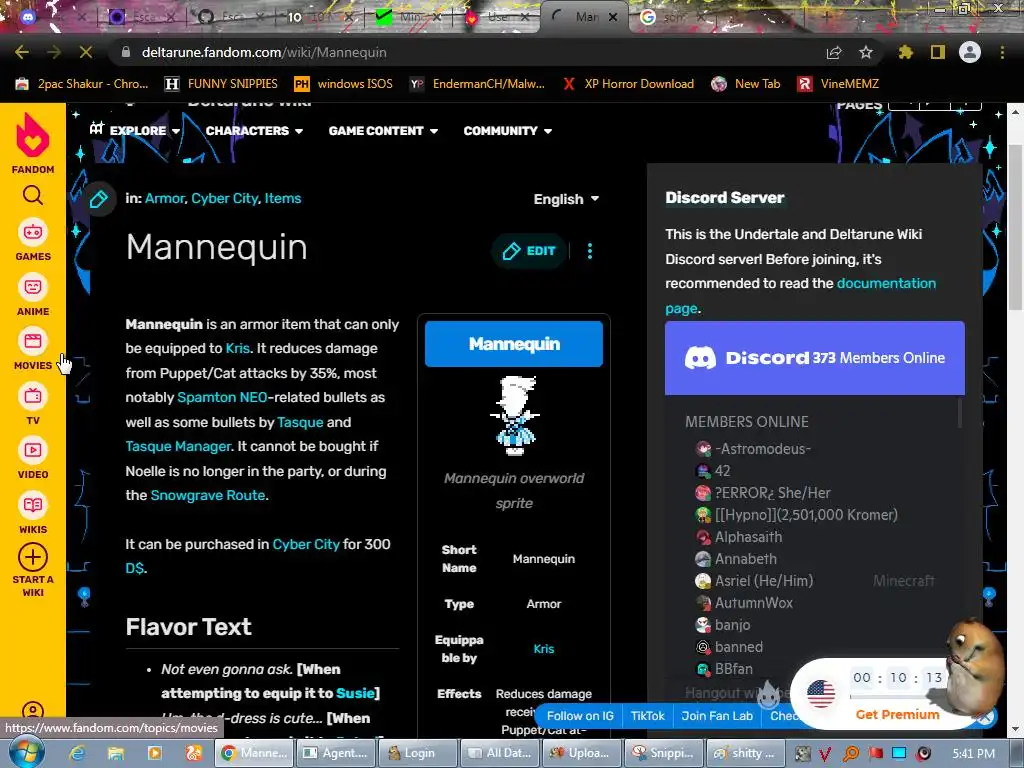This screenshot has width=1024, height=768.
Task: Click the Mannequin overworld sprite image
Action: [515, 415]
